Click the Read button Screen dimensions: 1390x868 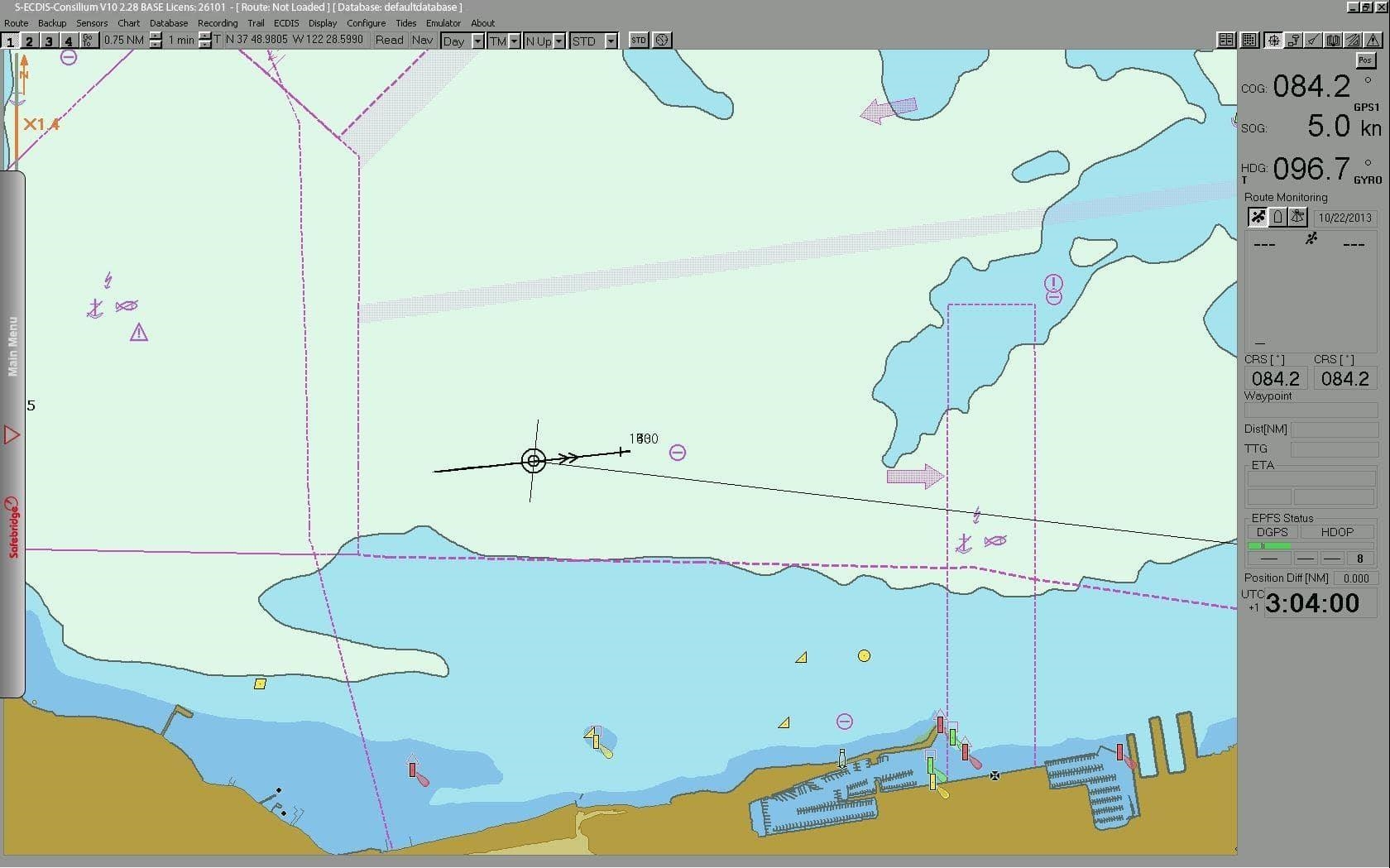389,40
